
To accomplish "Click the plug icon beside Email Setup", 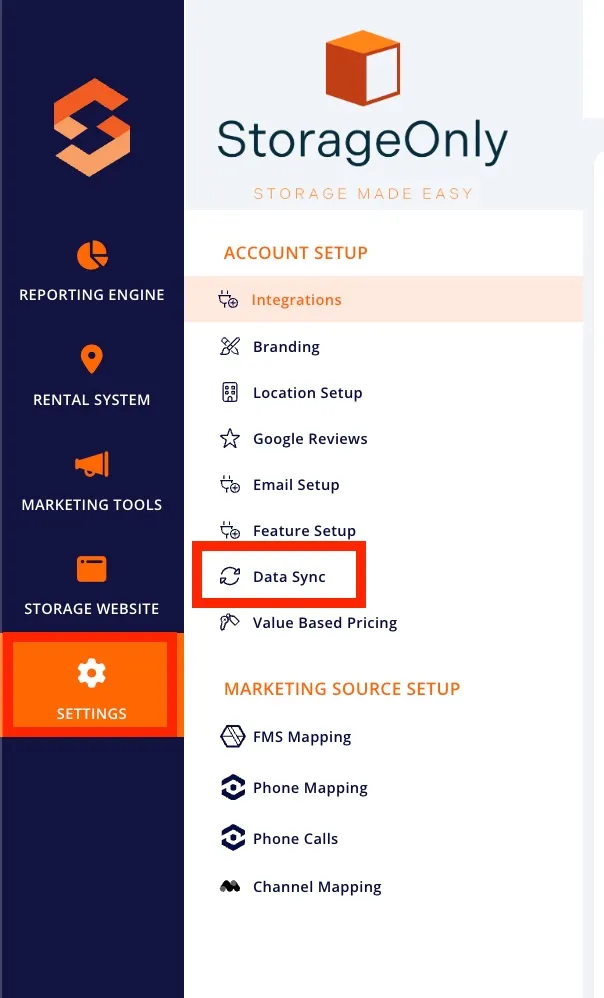I will click(230, 485).
